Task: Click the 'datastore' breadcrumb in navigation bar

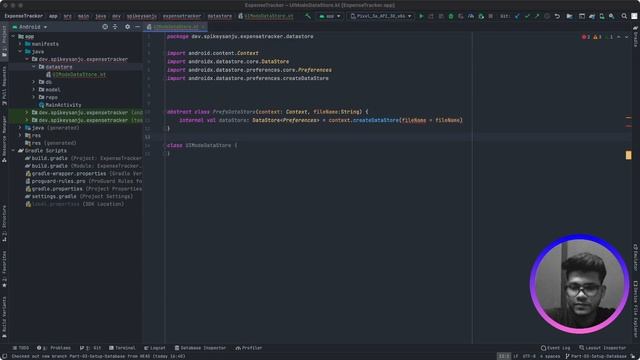Action: coord(220,16)
